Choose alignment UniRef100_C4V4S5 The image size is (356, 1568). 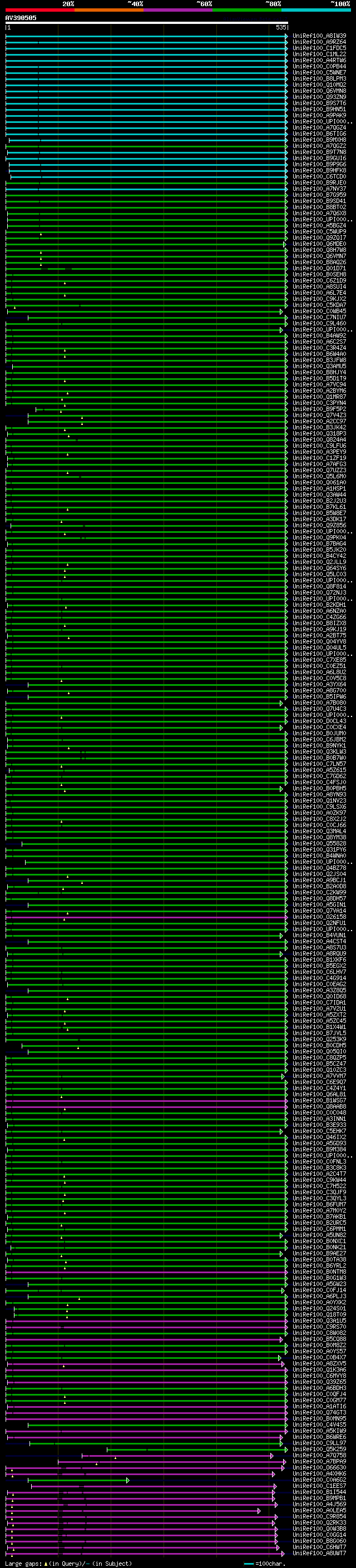tap(319, 1424)
